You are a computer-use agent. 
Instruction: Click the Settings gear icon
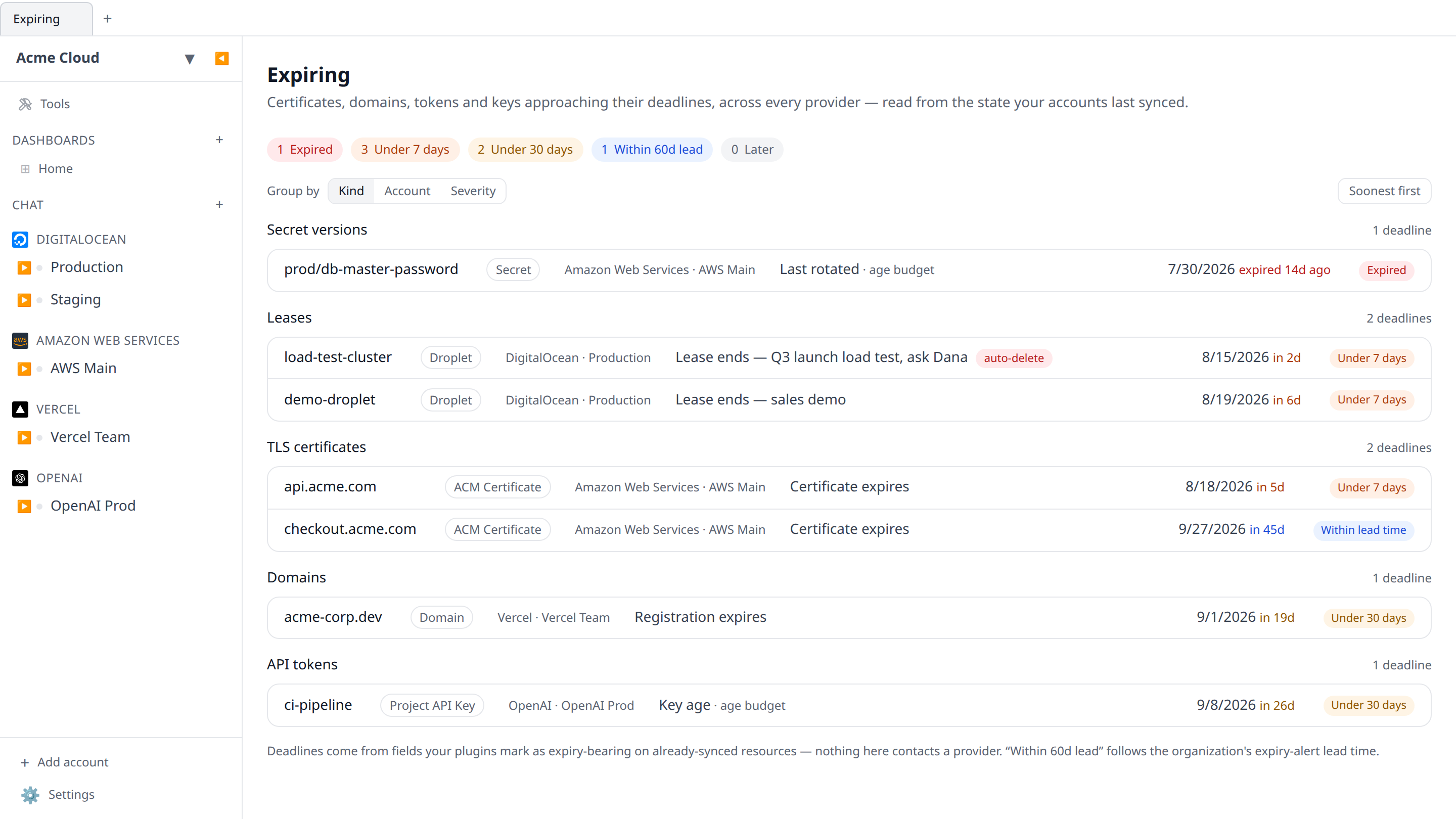tap(30, 795)
